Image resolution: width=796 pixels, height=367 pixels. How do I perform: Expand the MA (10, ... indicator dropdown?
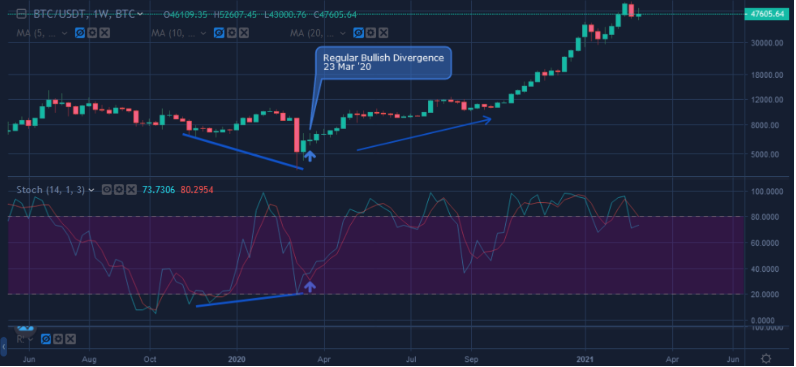click(203, 34)
